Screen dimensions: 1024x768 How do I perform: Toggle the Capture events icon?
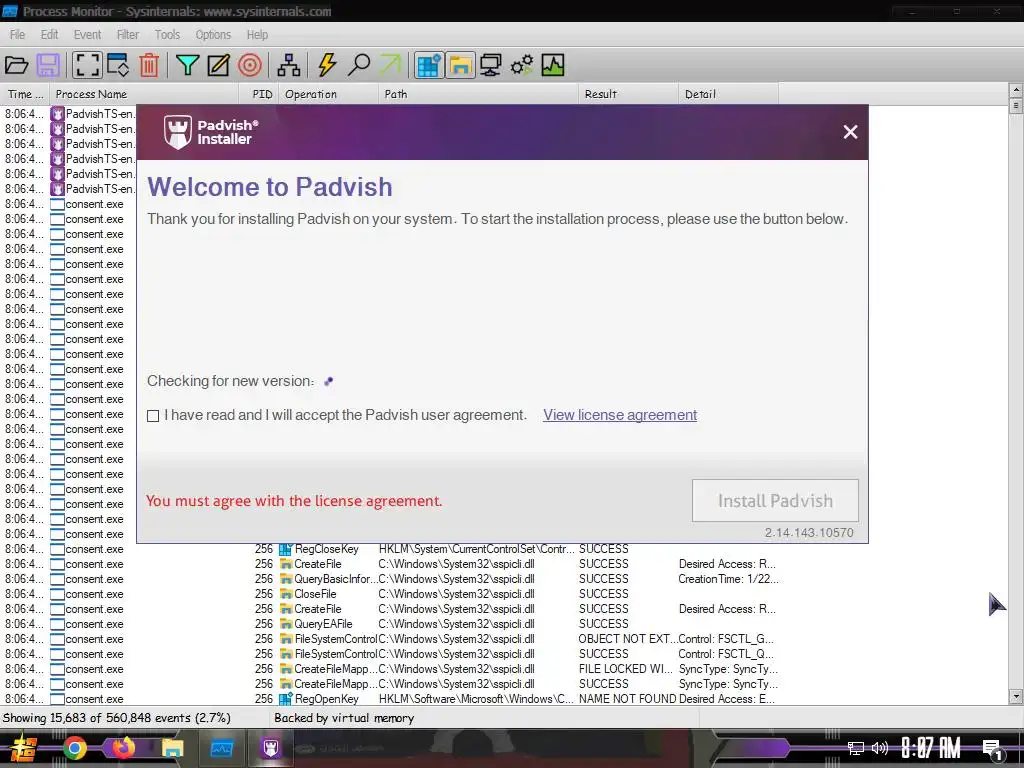click(x=87, y=65)
